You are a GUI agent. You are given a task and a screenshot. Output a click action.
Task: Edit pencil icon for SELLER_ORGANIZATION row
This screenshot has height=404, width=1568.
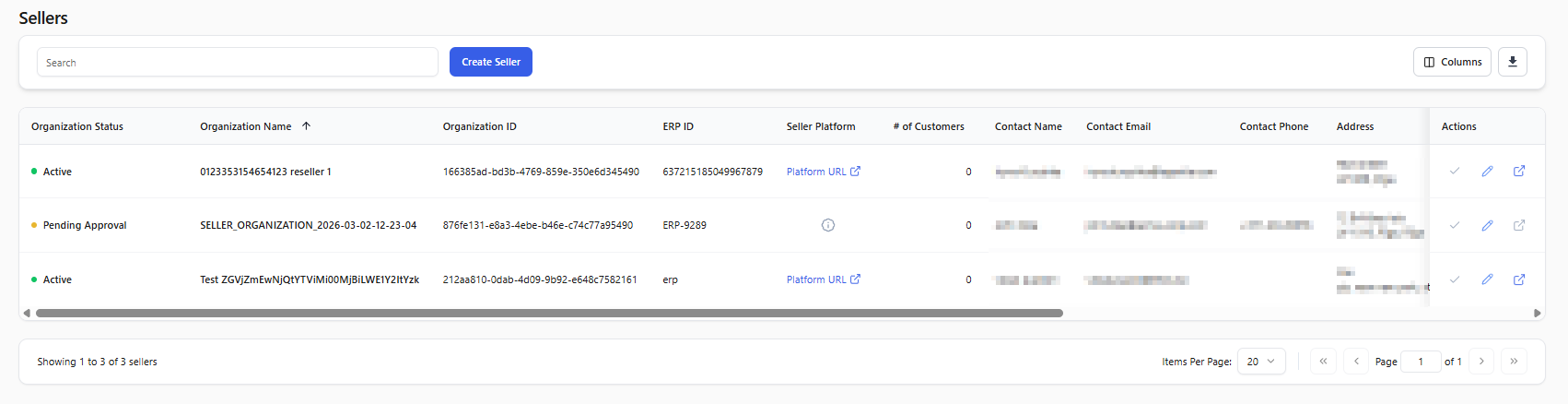click(1487, 225)
